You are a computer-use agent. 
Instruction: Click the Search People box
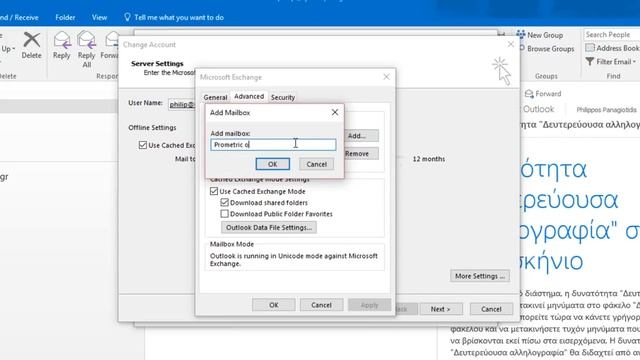coord(611,35)
